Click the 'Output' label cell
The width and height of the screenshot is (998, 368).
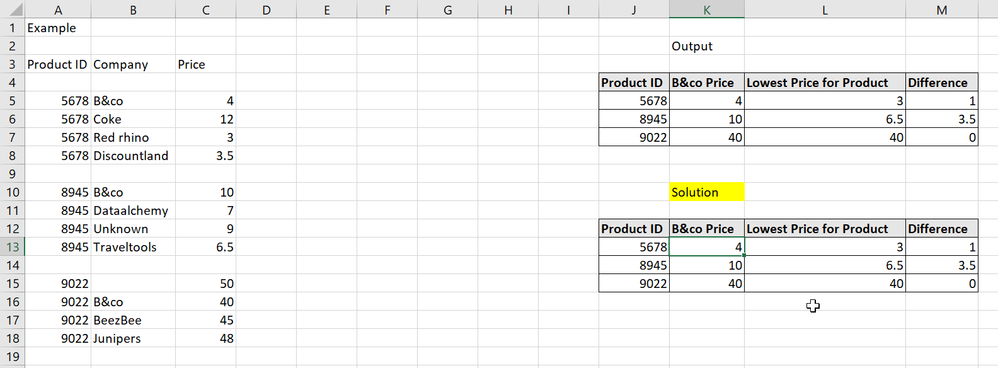pyautogui.click(x=706, y=46)
